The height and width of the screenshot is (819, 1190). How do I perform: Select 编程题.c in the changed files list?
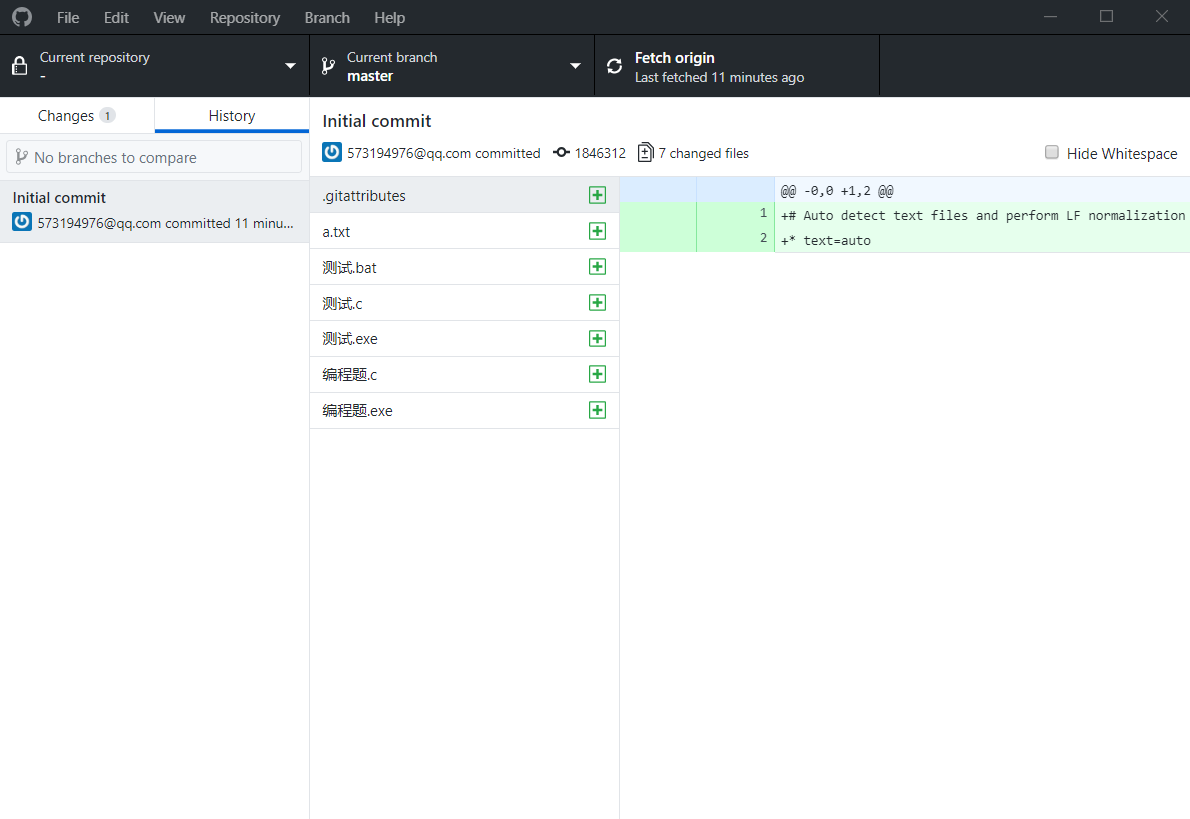350,375
